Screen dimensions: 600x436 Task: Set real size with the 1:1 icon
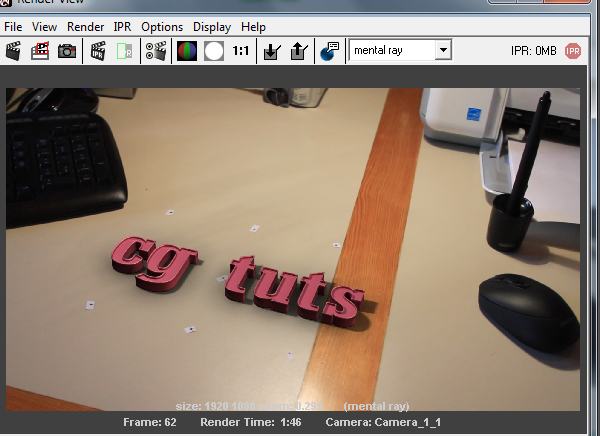point(241,51)
